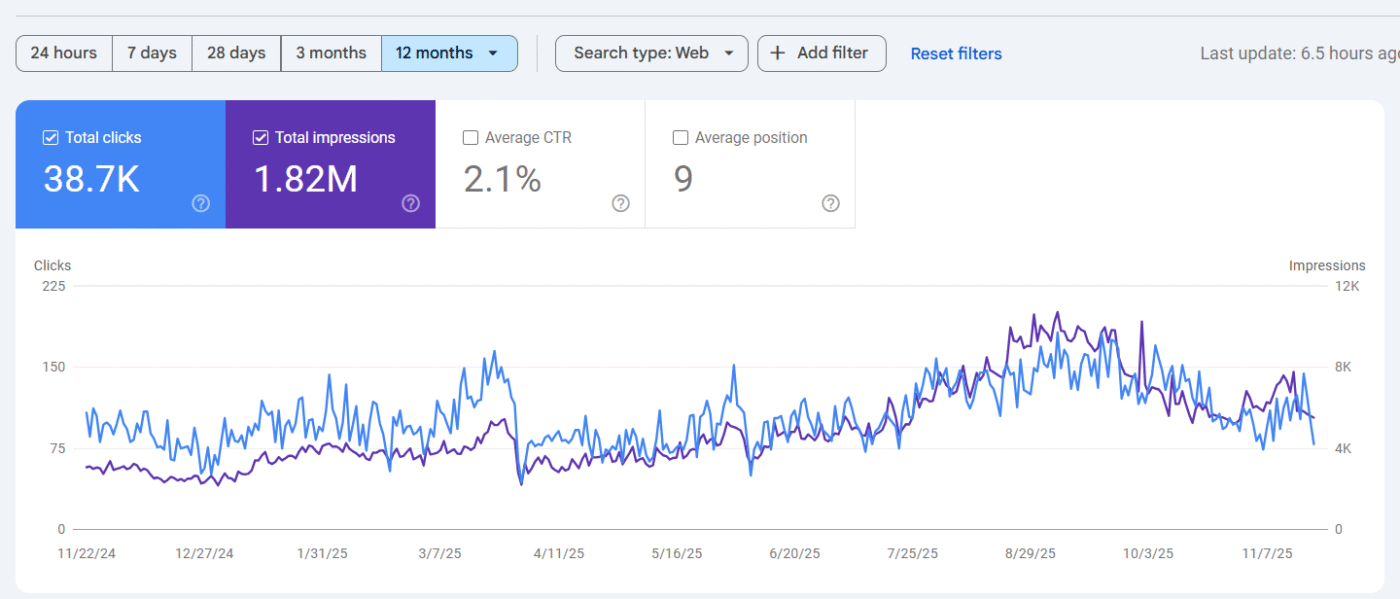Switch to the 7 days range
Image resolution: width=1400 pixels, height=599 pixels.
[x=152, y=54]
